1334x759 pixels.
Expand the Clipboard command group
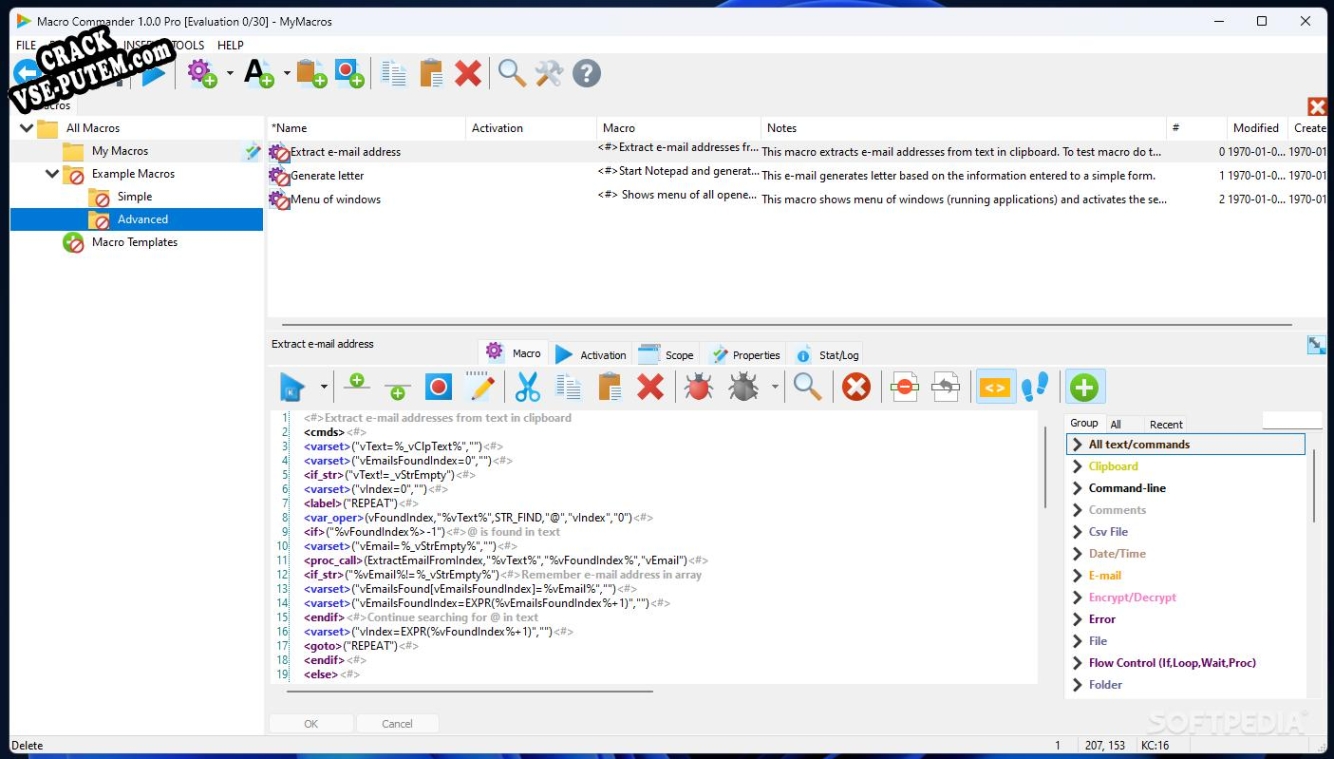[1077, 466]
